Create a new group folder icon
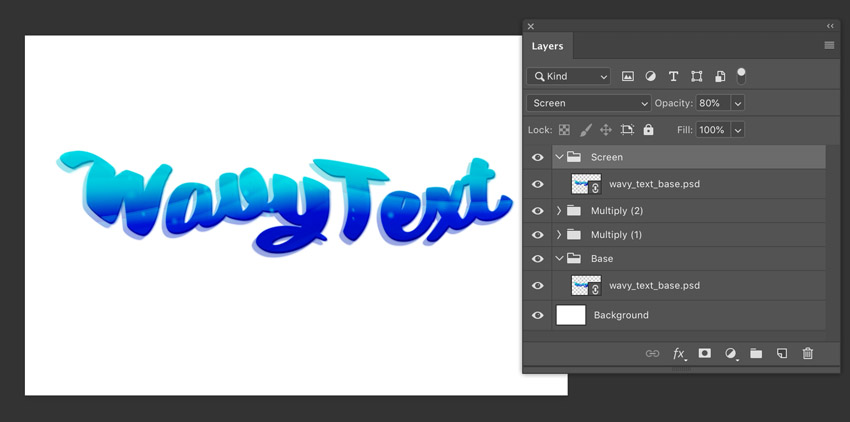The width and height of the screenshot is (850, 422). pyautogui.click(x=756, y=354)
